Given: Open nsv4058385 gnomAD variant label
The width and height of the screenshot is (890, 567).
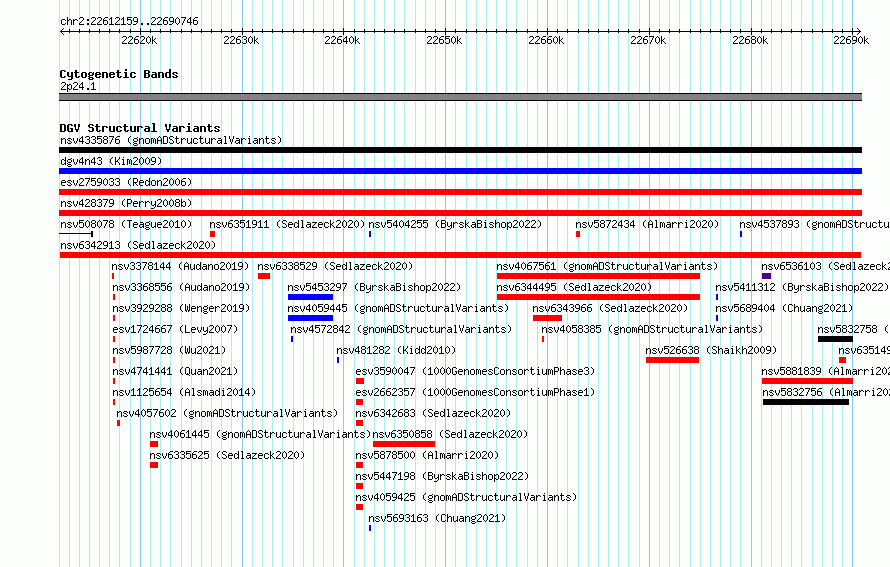Looking at the screenshot, I should [x=652, y=329].
